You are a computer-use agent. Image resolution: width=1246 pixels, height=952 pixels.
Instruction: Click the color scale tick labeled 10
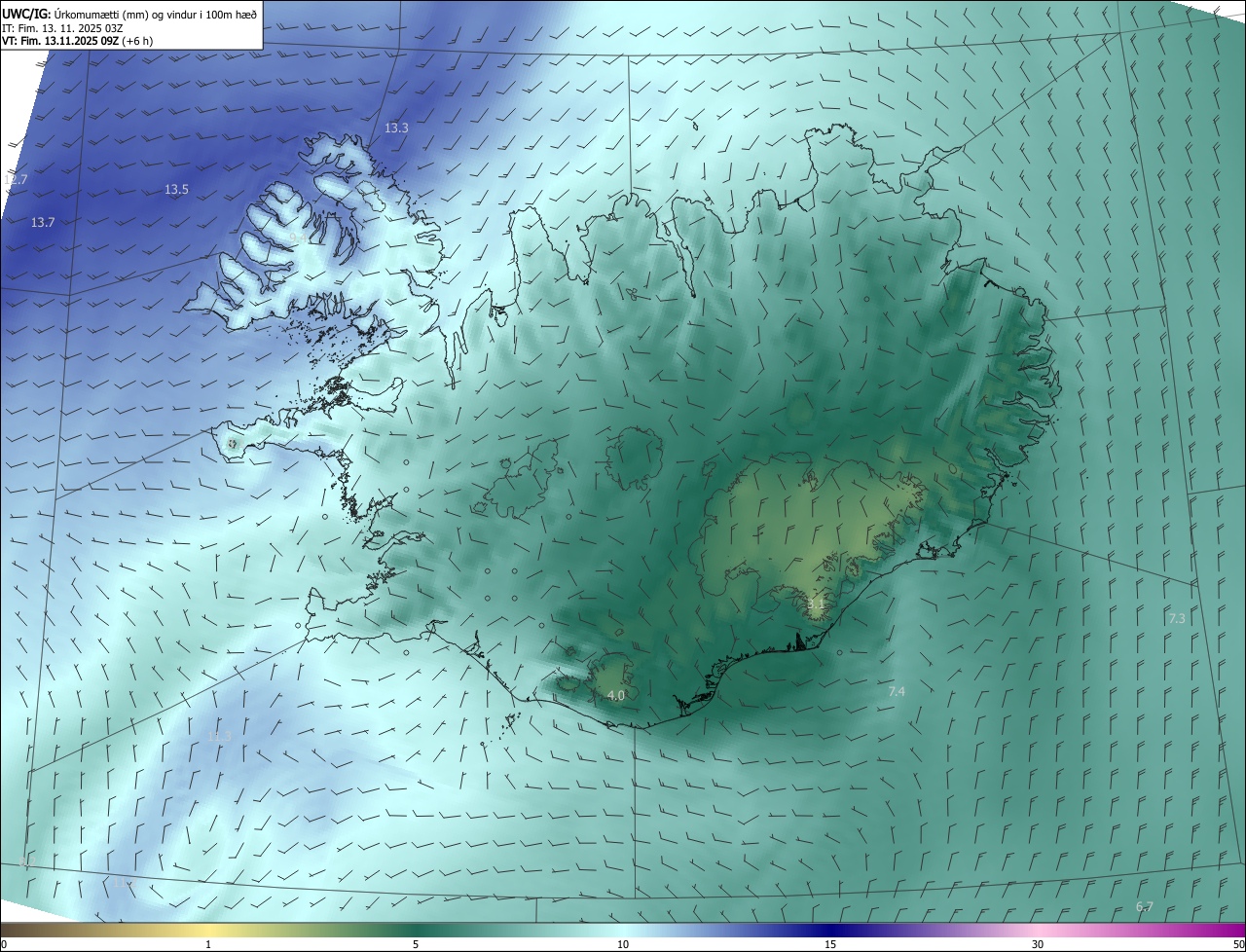click(623, 944)
